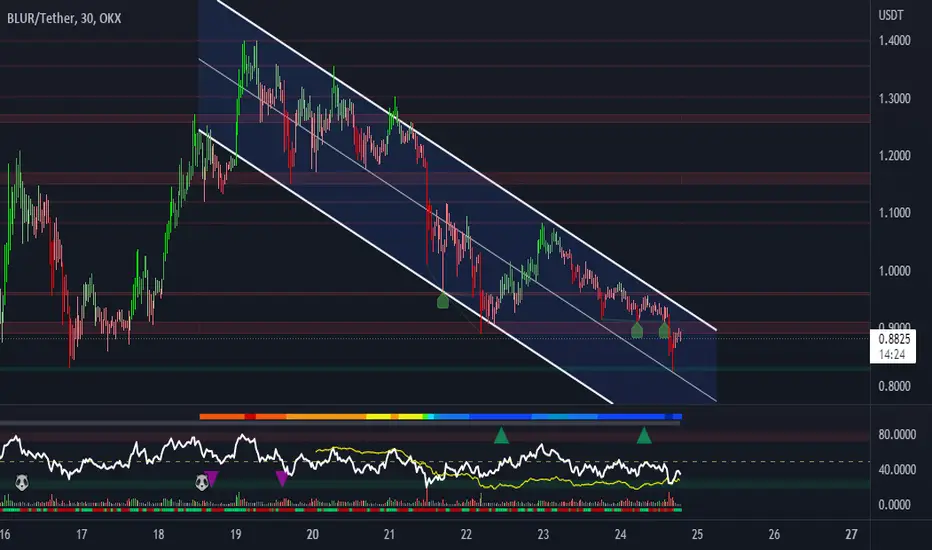Click the green buy marker nearest the latest candles
The image size is (932, 550).
point(664,330)
